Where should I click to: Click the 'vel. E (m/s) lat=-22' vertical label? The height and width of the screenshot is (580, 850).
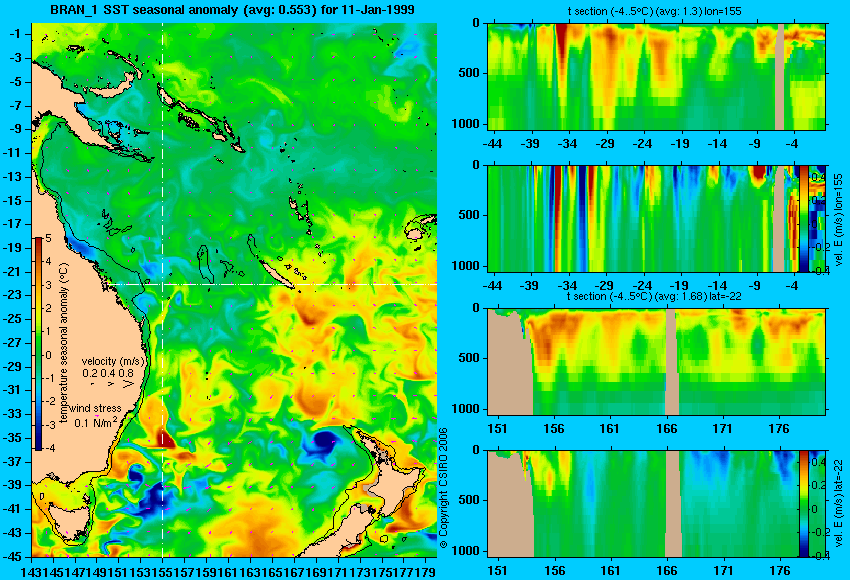(839, 507)
